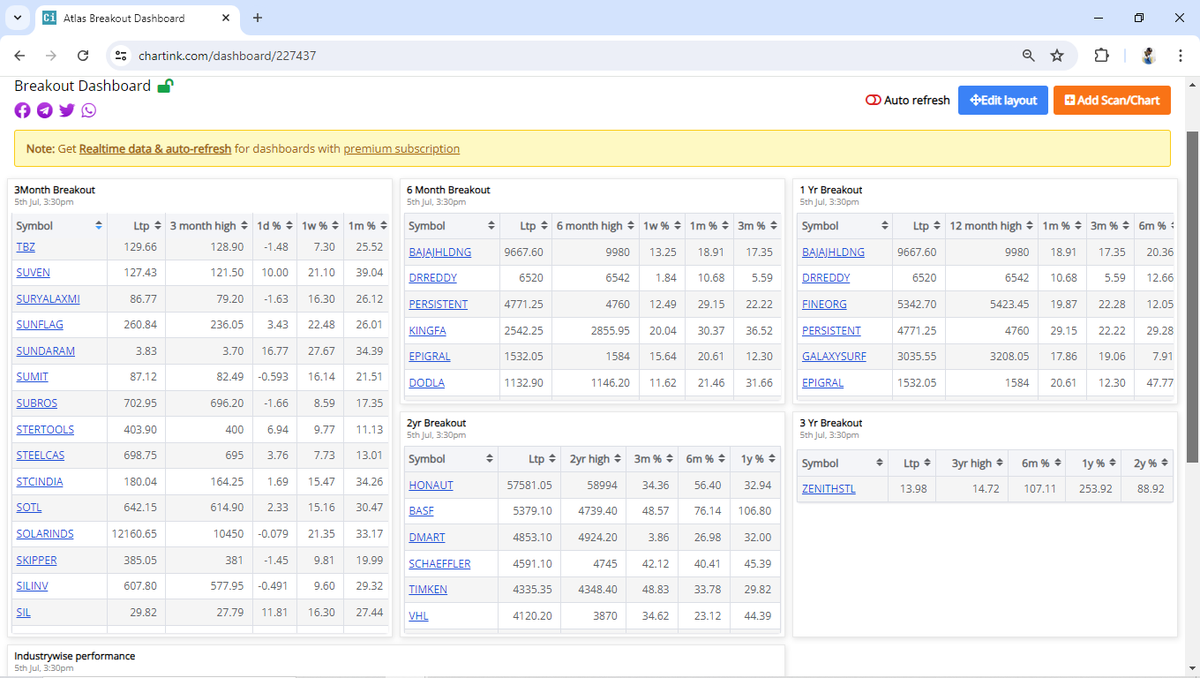Viewport: 1200px width, 678px height.
Task: Open DODLA stock link
Action: pos(427,383)
